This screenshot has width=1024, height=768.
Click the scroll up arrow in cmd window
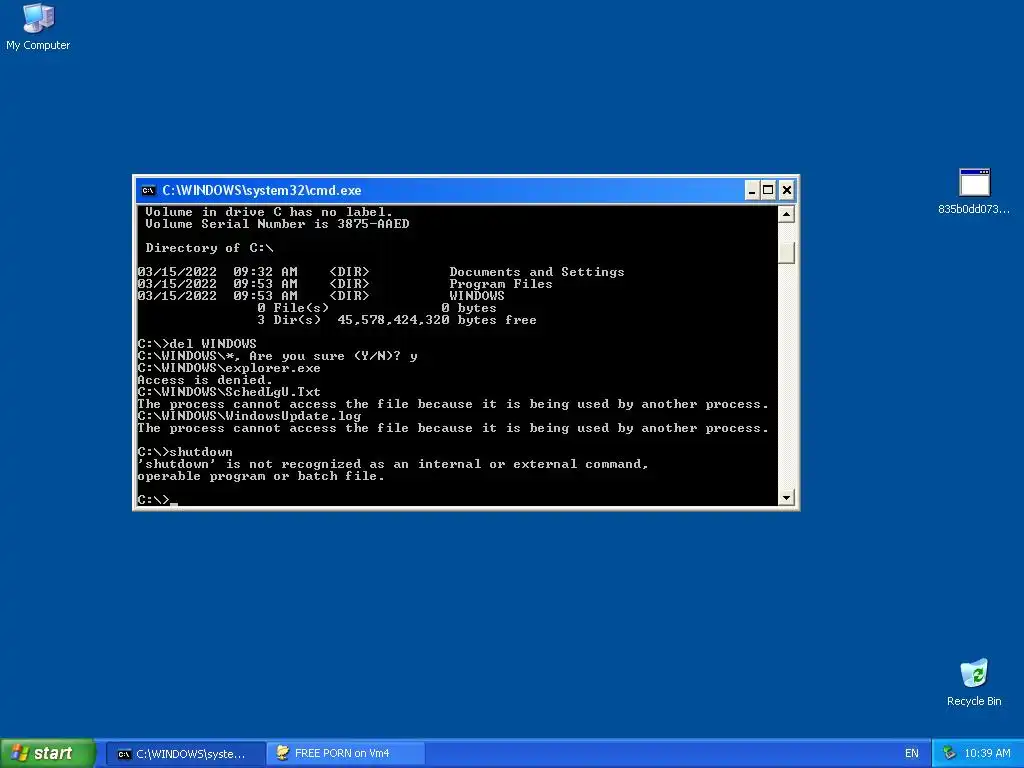[786, 214]
